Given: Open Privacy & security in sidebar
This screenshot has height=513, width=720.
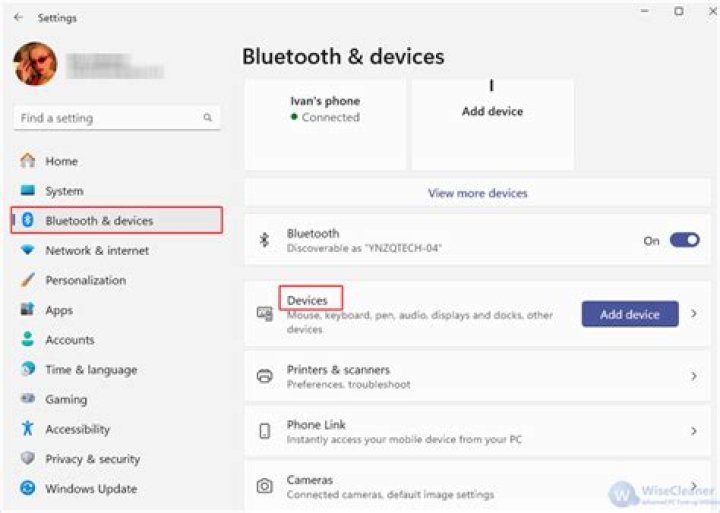Looking at the screenshot, I should (117, 459).
